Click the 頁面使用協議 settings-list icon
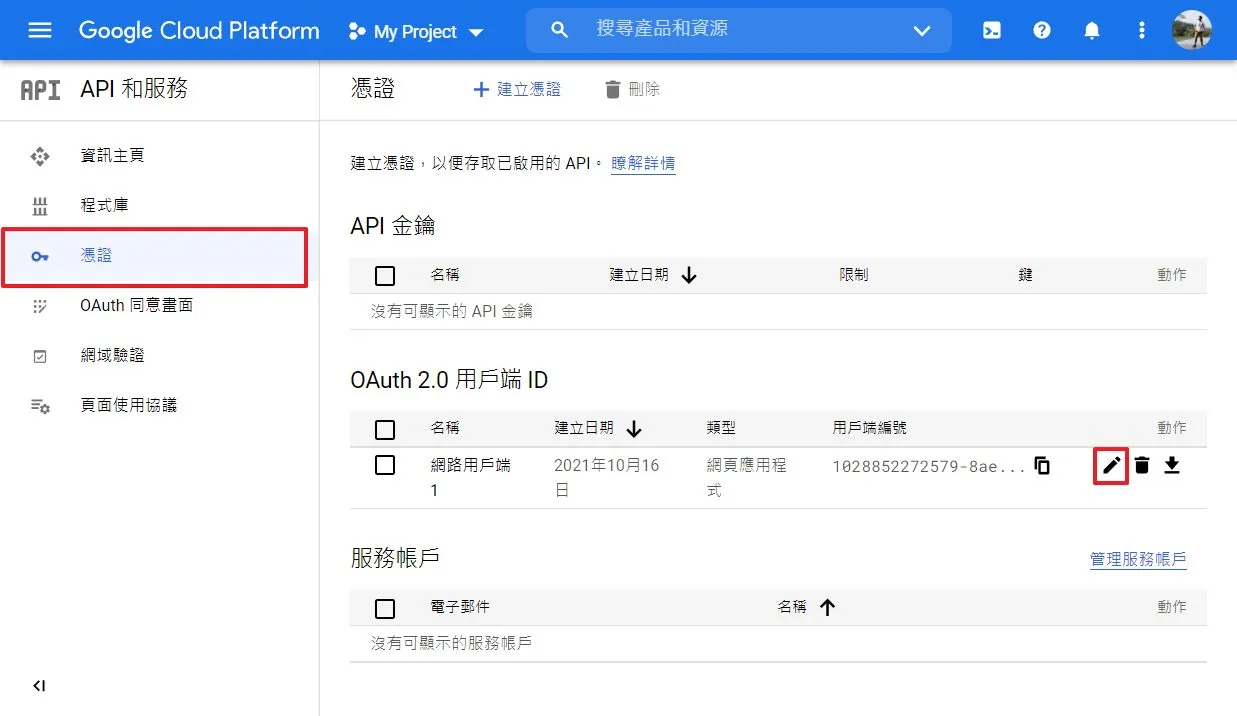 (x=40, y=406)
